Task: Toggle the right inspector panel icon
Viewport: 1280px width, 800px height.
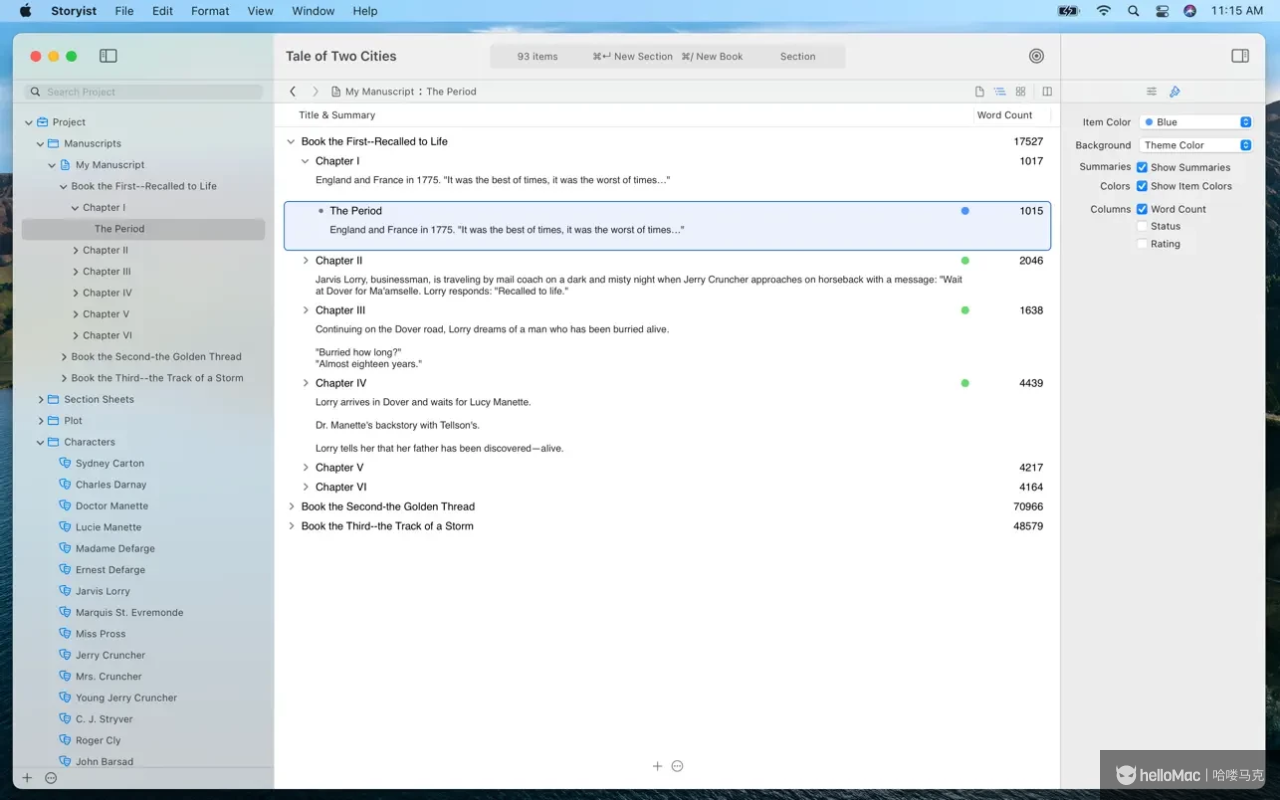Action: 1240,56
